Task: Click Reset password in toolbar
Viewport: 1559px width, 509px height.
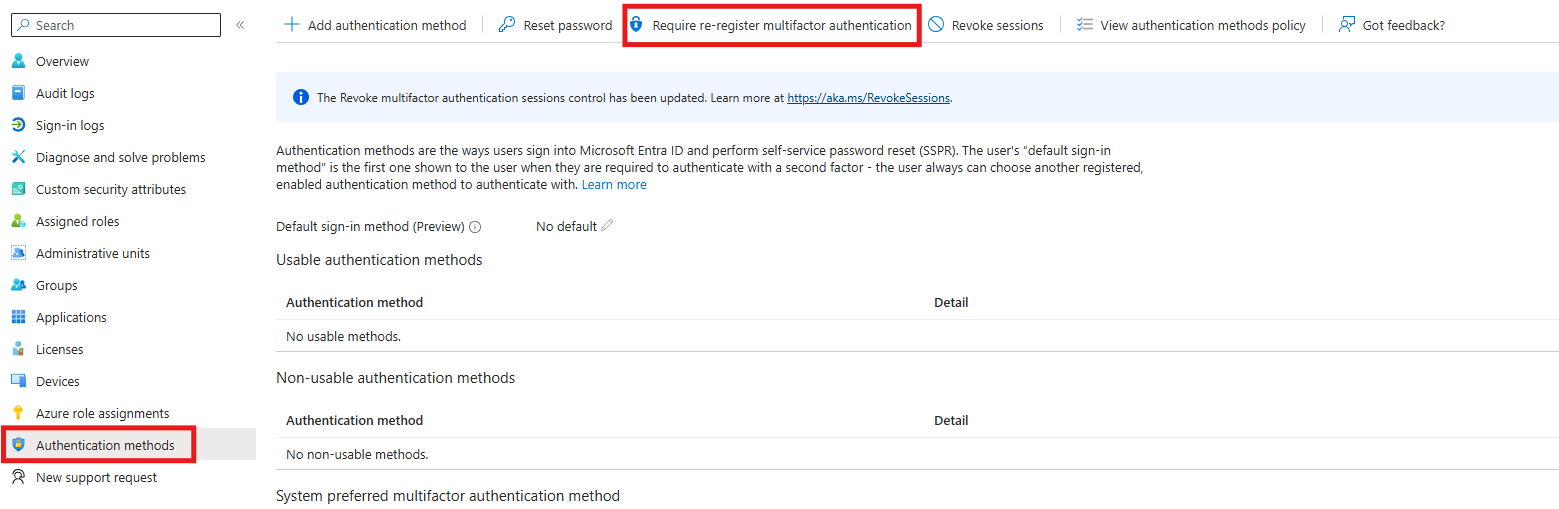Action: pyautogui.click(x=556, y=25)
